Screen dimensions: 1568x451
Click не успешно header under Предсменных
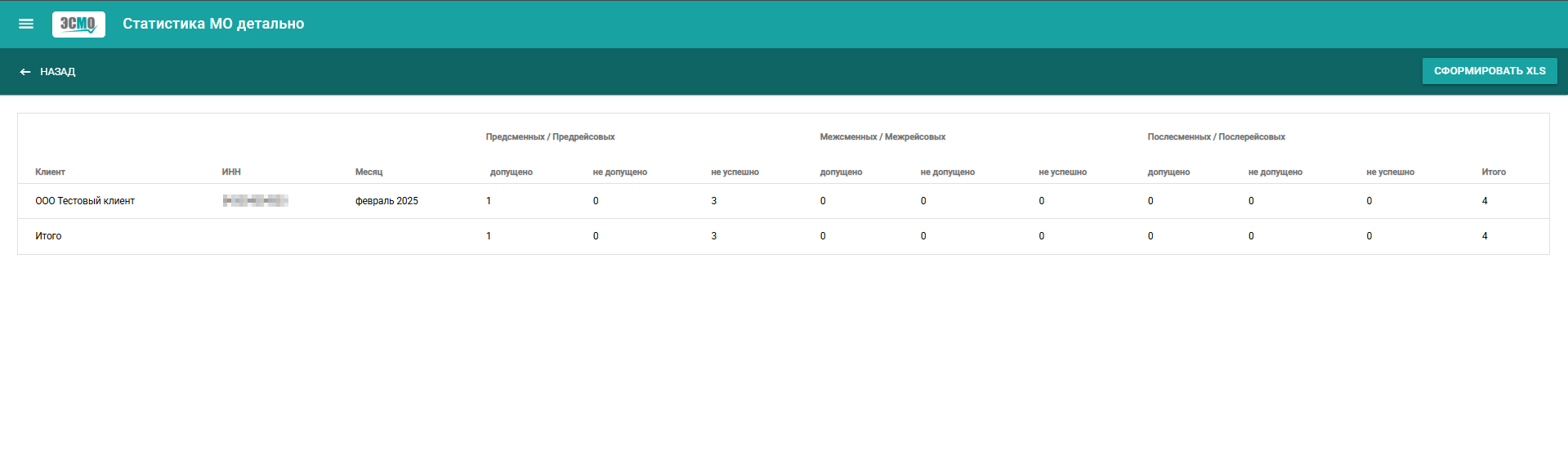point(735,172)
